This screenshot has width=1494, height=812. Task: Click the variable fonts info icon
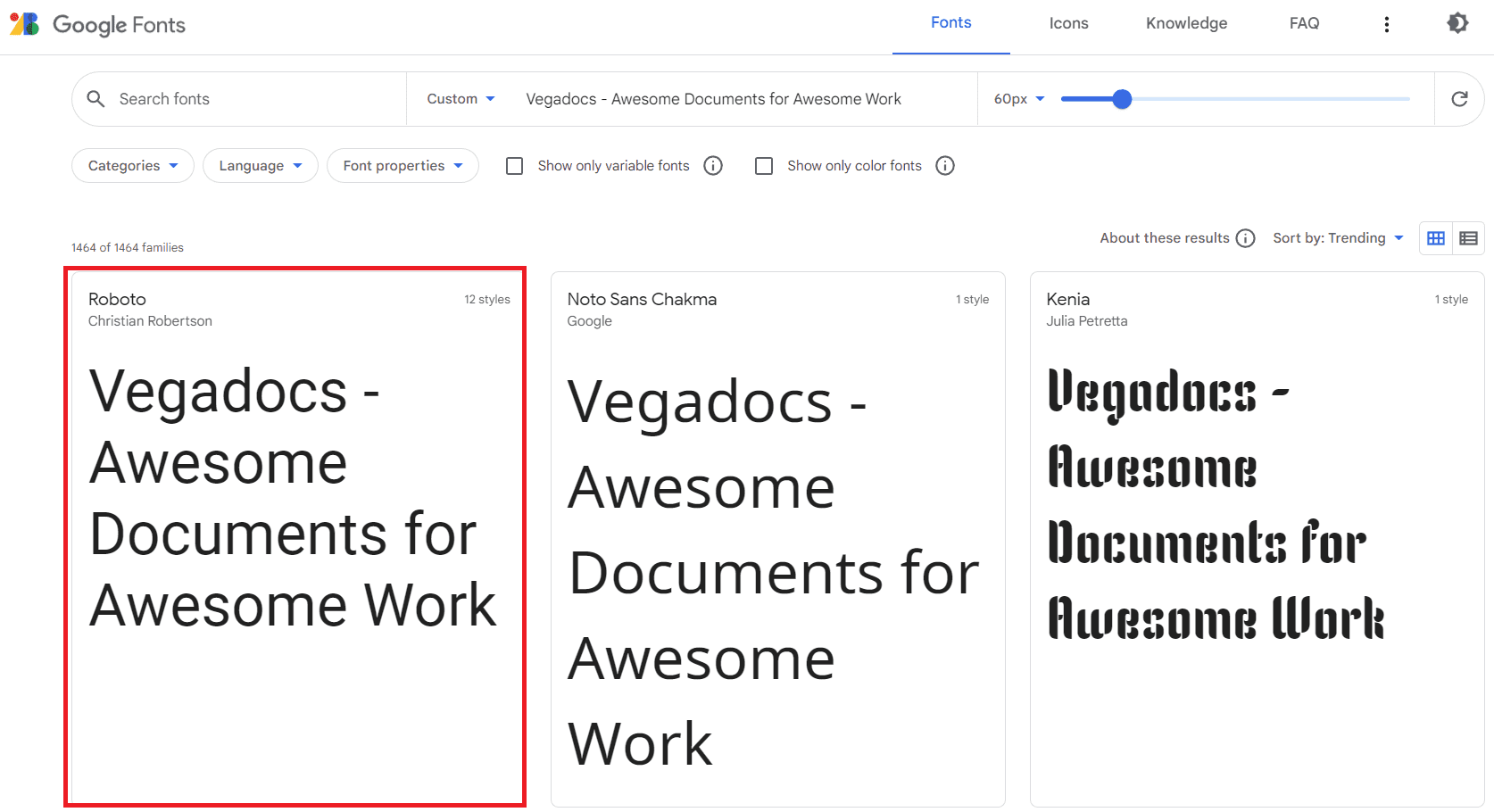coord(712,165)
